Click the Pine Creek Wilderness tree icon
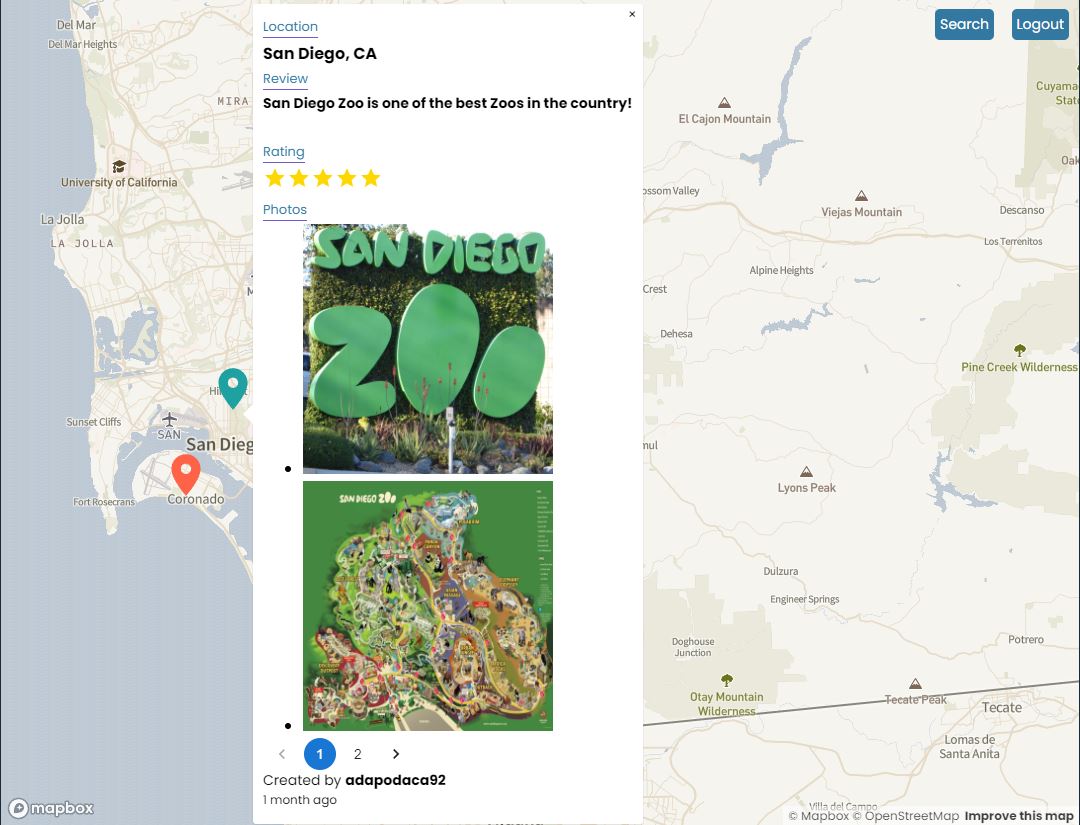 [1020, 351]
